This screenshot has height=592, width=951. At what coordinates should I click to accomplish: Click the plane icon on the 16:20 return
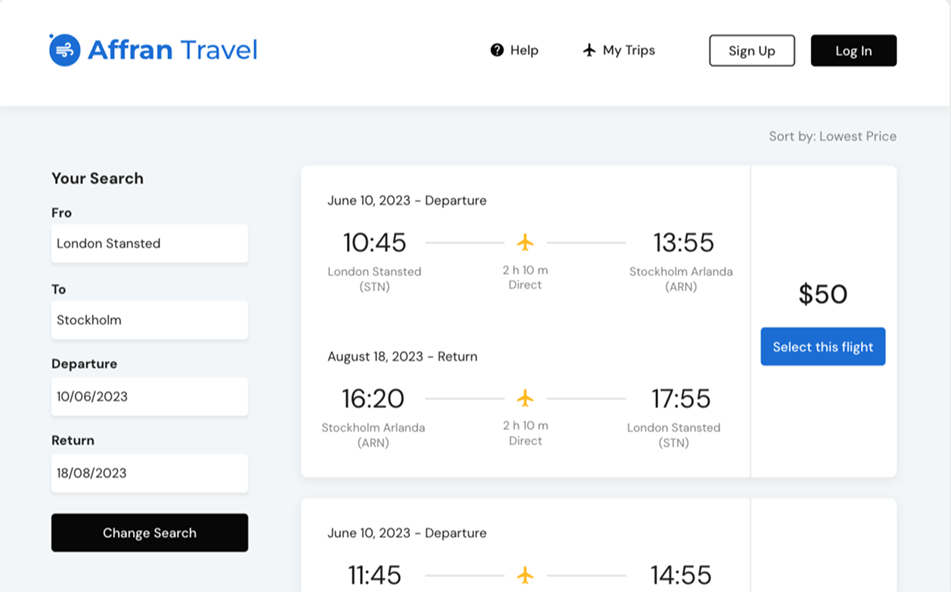coord(525,398)
